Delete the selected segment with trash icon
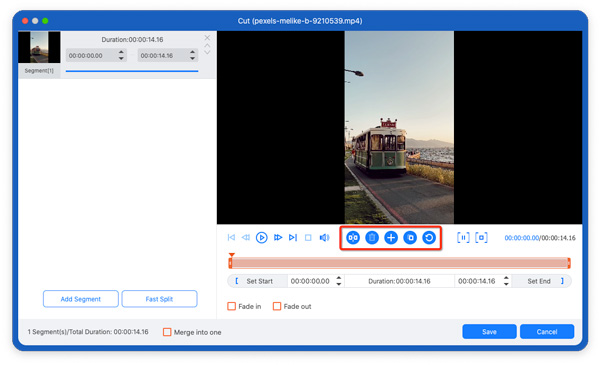Image resolution: width=600 pixels, height=365 pixels. point(372,238)
